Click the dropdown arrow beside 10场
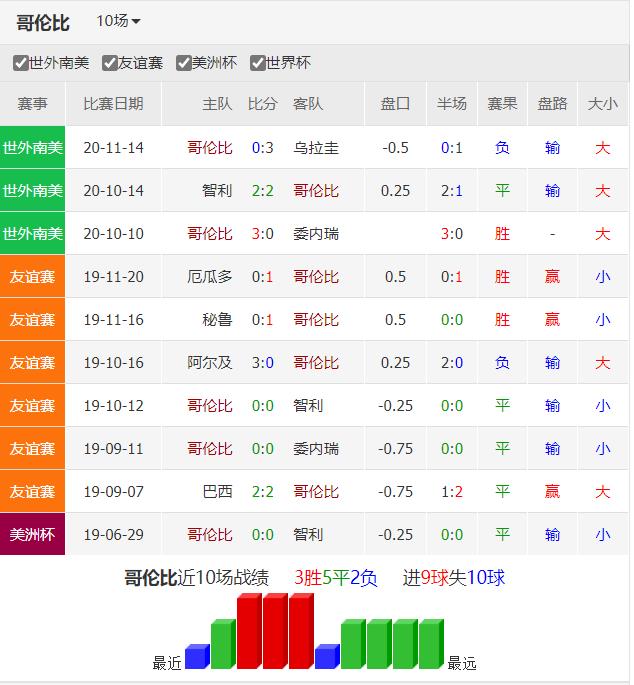Viewport: 634px width, 685px height. pyautogui.click(x=136, y=22)
